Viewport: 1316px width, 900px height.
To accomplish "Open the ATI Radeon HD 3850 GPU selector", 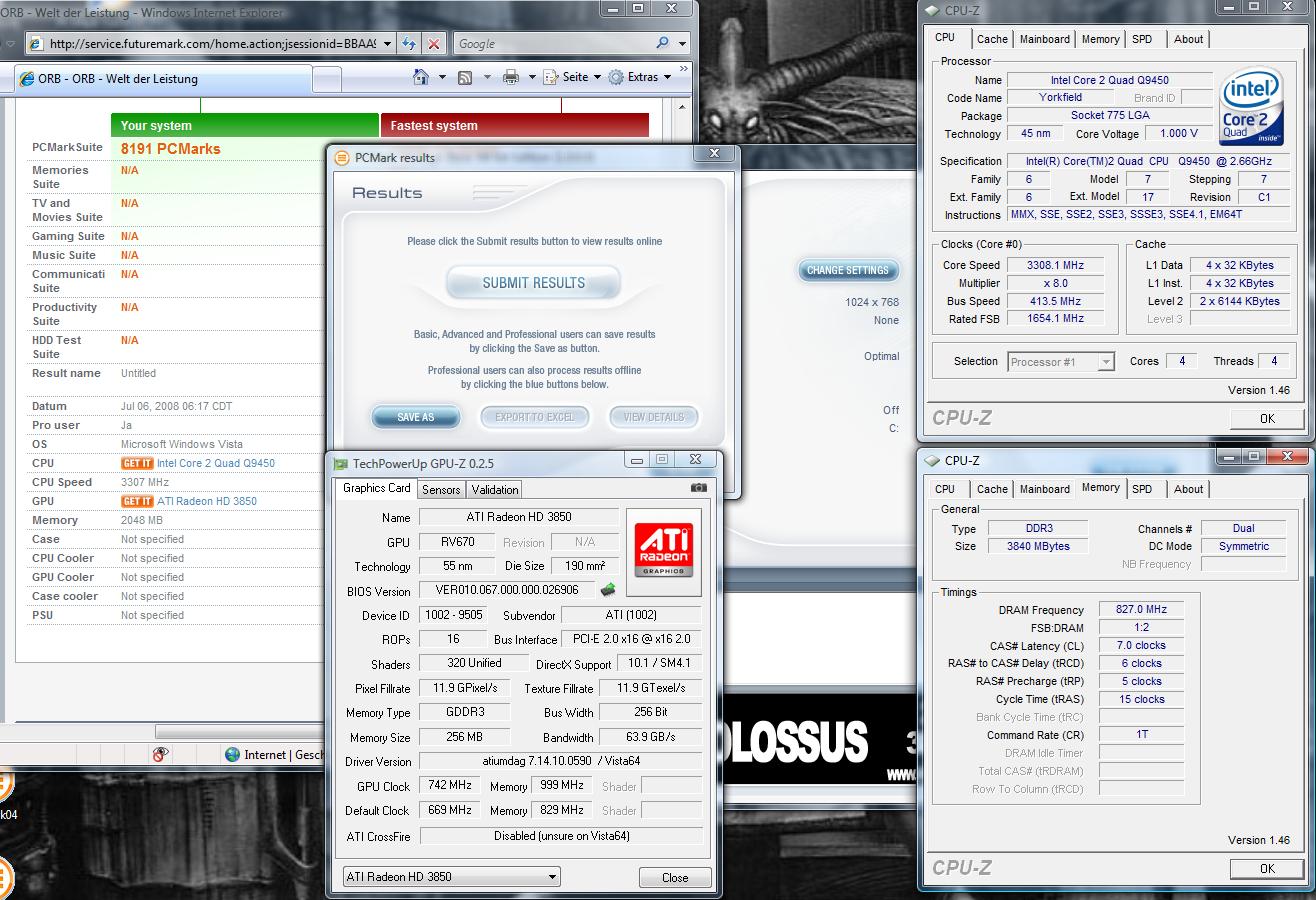I will coord(451,877).
